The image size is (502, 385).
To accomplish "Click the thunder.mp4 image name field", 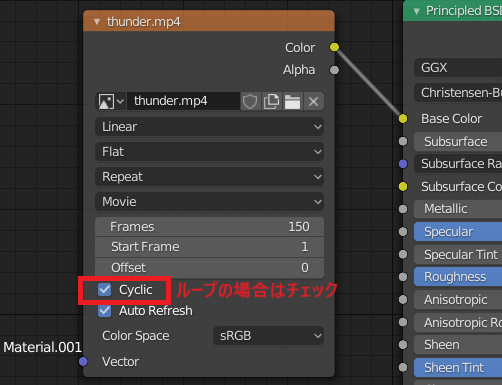I will coord(183,101).
